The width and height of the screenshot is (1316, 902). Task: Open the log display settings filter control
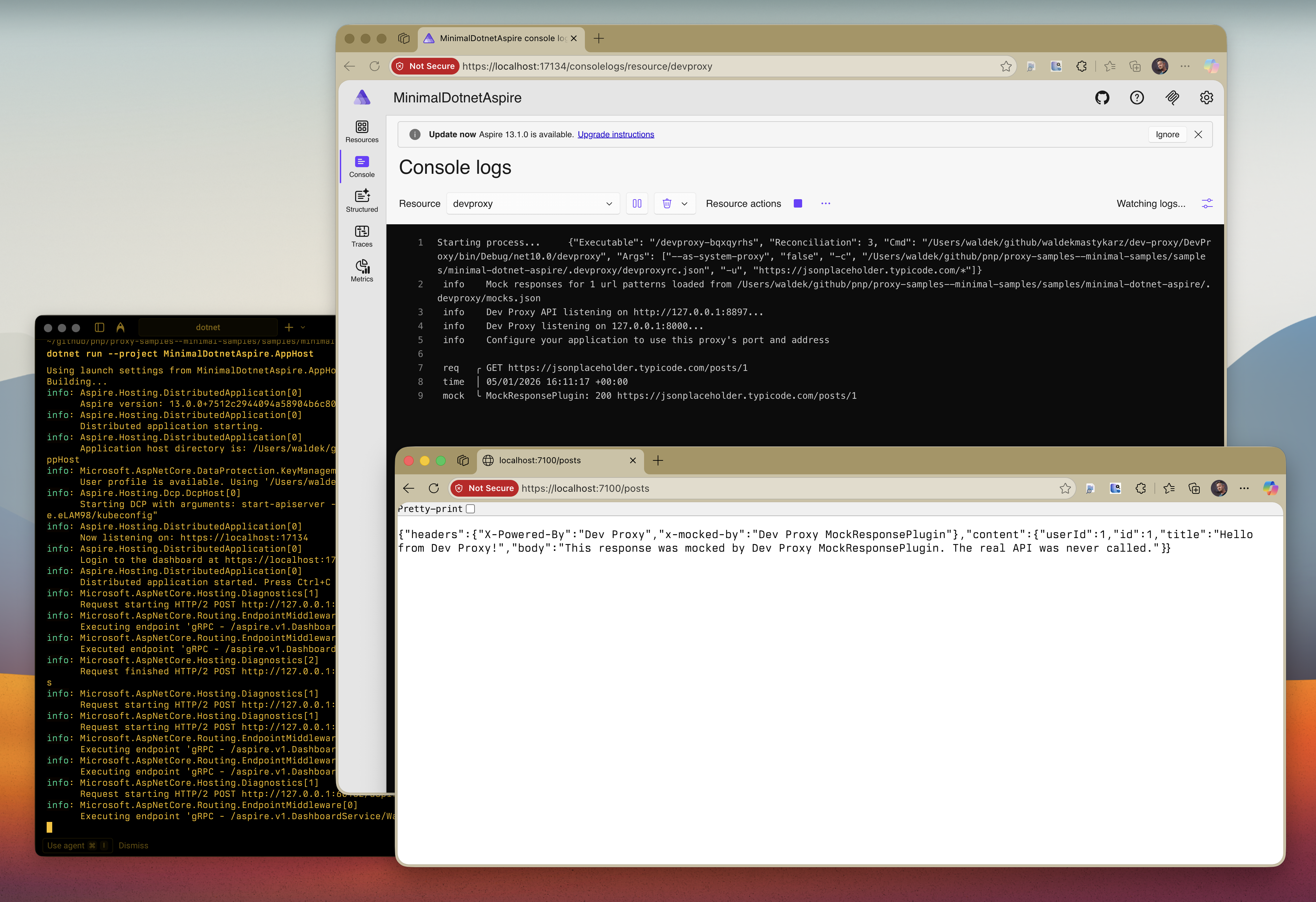[x=1207, y=203]
